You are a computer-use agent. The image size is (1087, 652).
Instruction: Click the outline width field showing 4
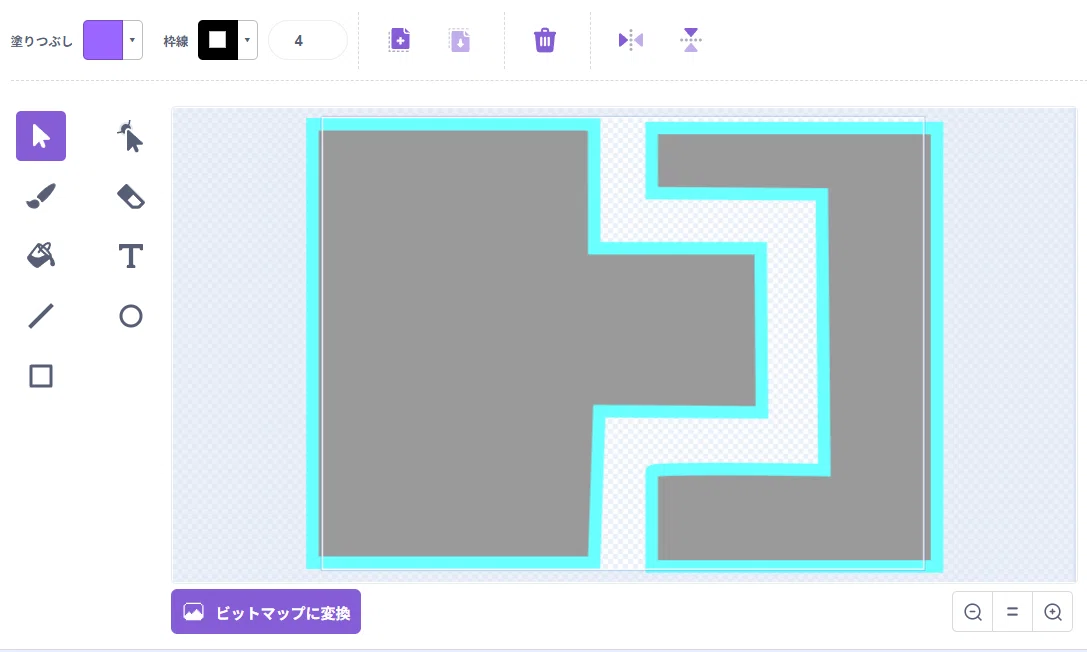click(307, 40)
